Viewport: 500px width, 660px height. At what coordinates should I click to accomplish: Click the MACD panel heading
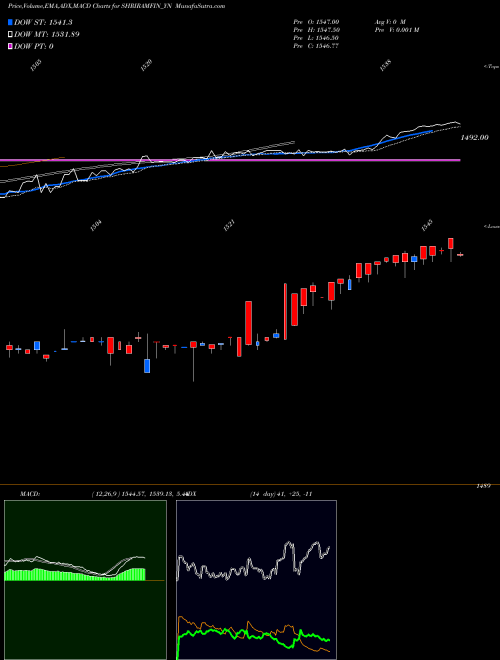[29, 494]
